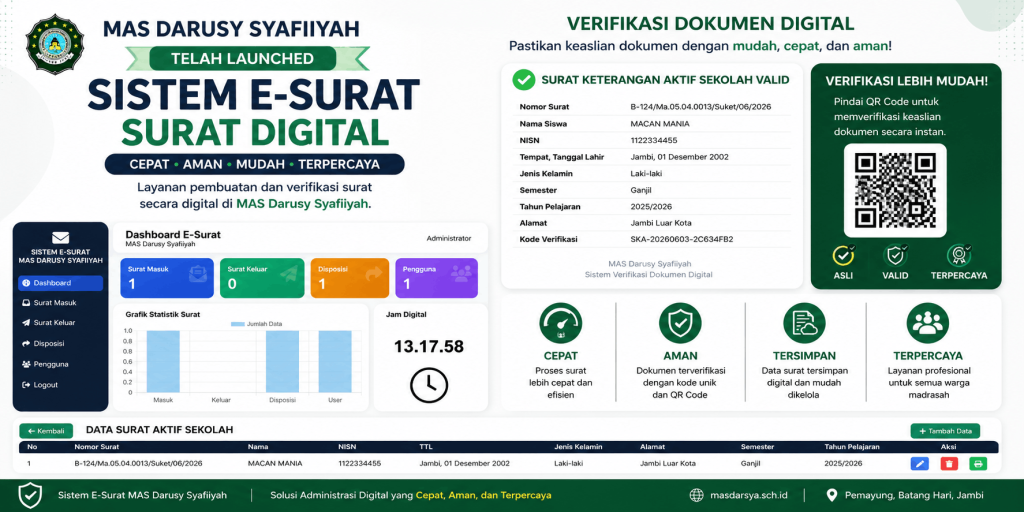Viewport: 1024px width, 512px height.
Task: Click the verification code SKA-20260603-2C634FB2
Action: (x=682, y=239)
